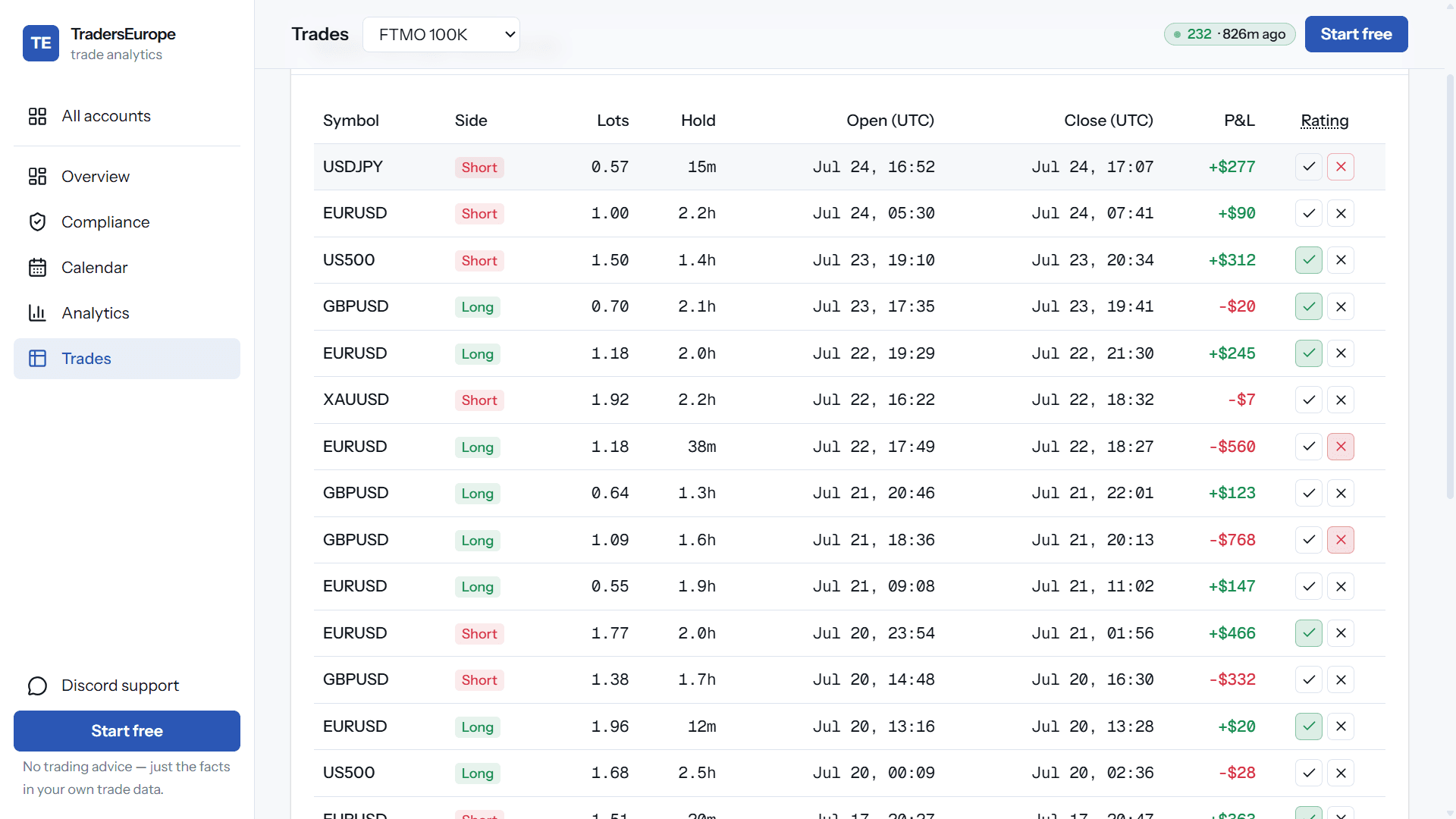Open the Analytics section
Image resolution: width=1456 pixels, height=819 pixels.
pos(127,313)
